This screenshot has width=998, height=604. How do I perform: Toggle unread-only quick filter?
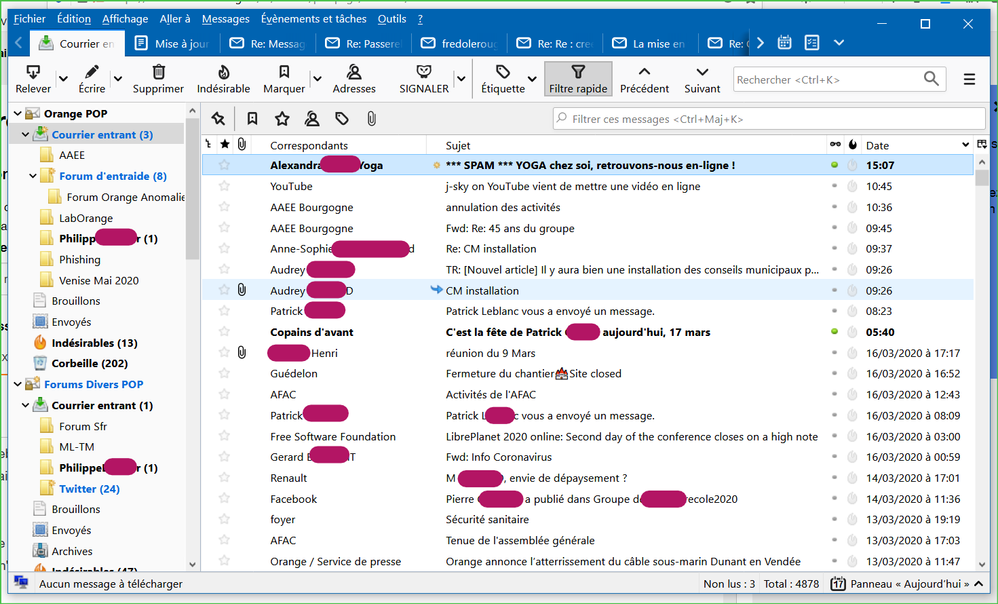pyautogui.click(x=252, y=118)
